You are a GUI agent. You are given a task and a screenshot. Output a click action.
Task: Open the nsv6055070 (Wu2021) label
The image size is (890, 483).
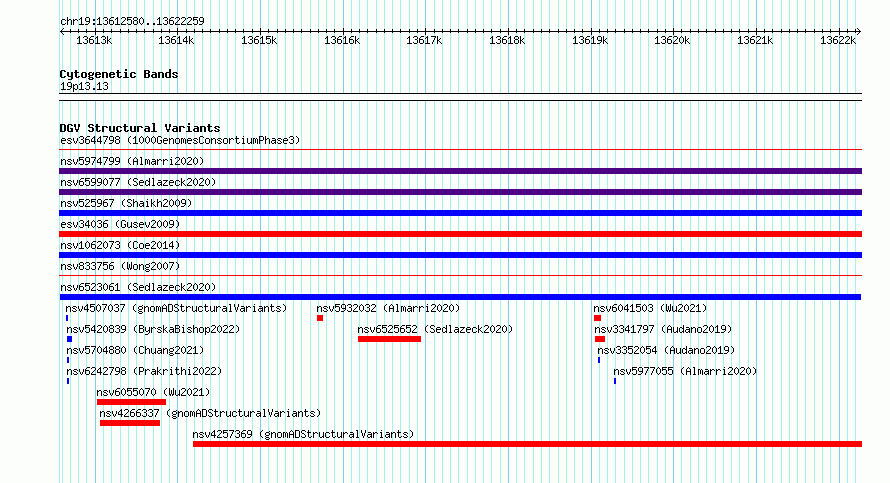coord(153,392)
